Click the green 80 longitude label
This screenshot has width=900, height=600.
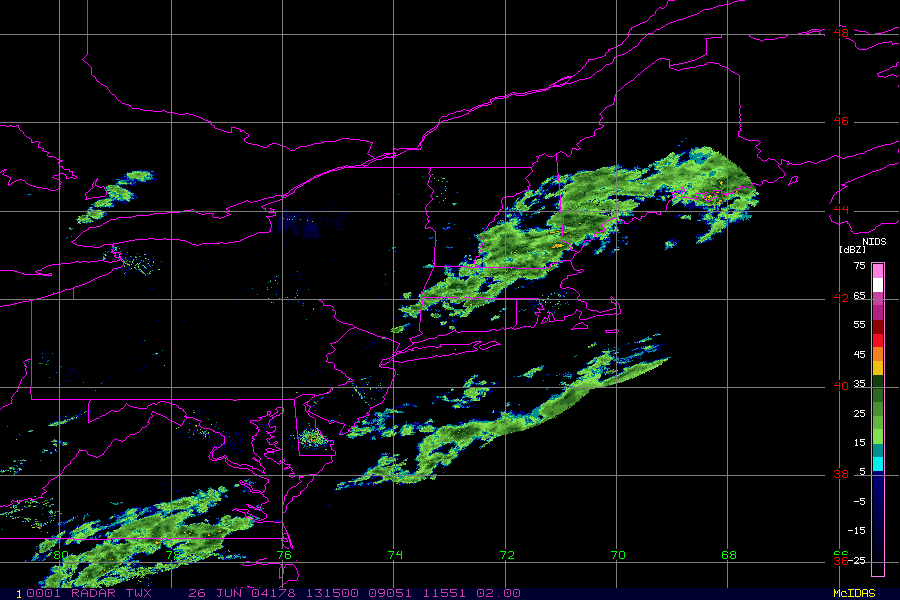point(60,555)
